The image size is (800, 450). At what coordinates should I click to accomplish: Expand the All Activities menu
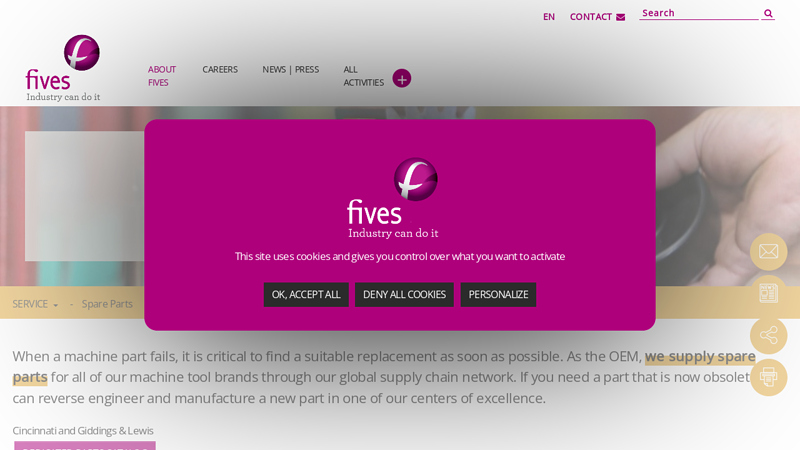click(x=363, y=76)
